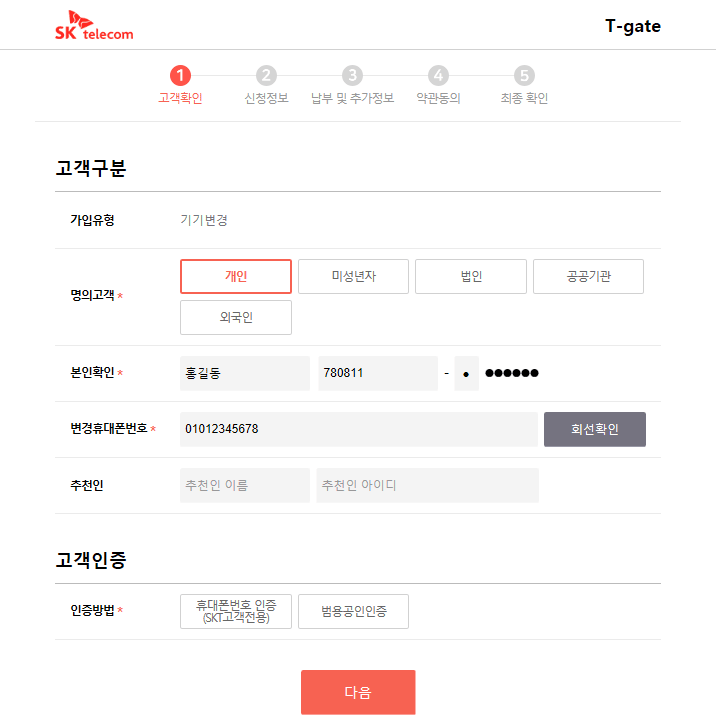Click the 다음 next button
The height and width of the screenshot is (716, 716).
358,692
